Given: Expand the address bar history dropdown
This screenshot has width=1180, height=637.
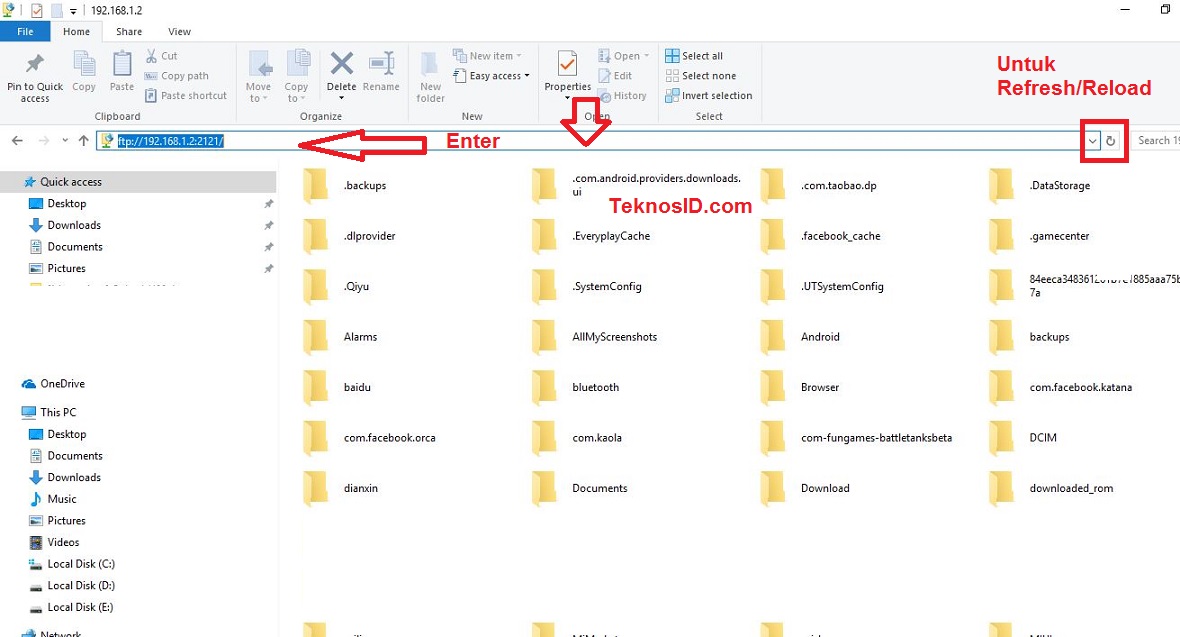Looking at the screenshot, I should [x=1093, y=141].
